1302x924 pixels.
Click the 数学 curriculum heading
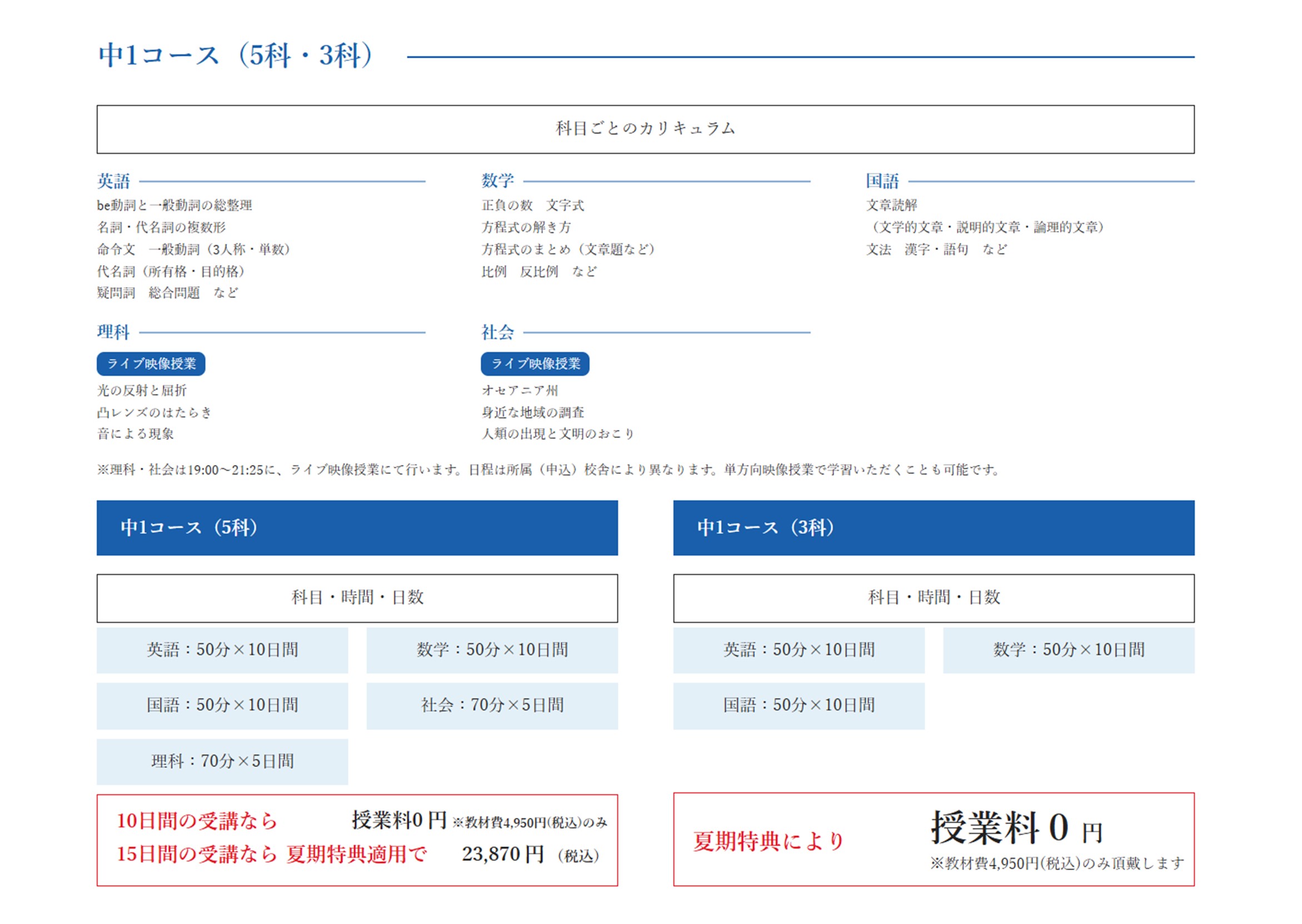497,181
